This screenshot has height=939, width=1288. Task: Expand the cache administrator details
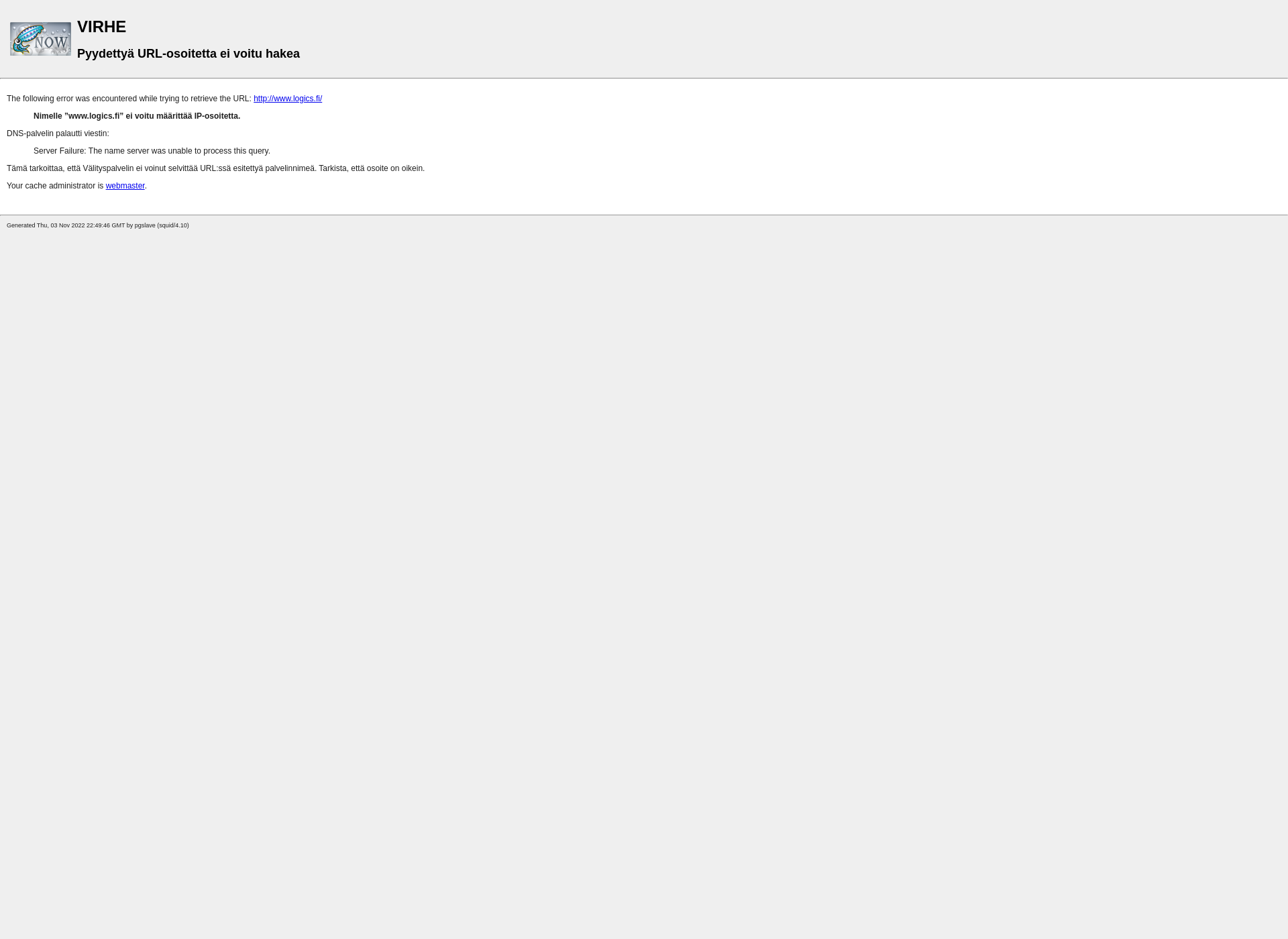pos(125,185)
